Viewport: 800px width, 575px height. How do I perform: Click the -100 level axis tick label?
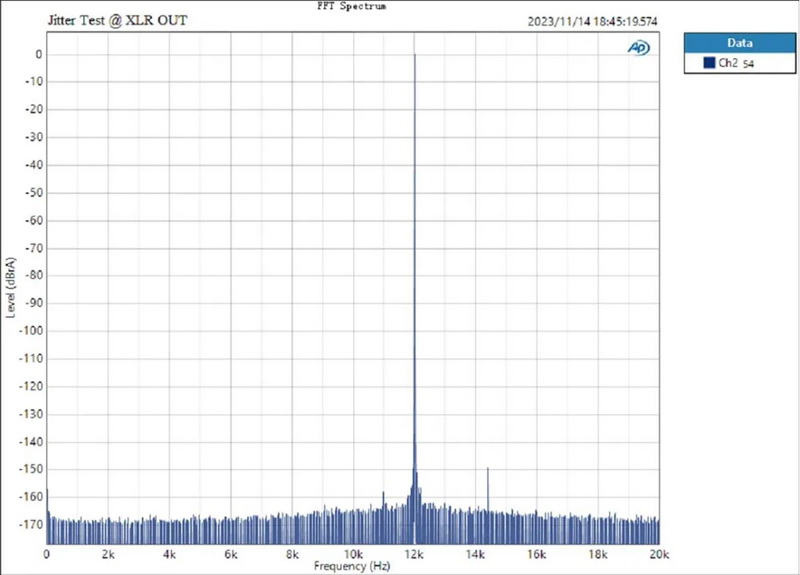[30, 330]
